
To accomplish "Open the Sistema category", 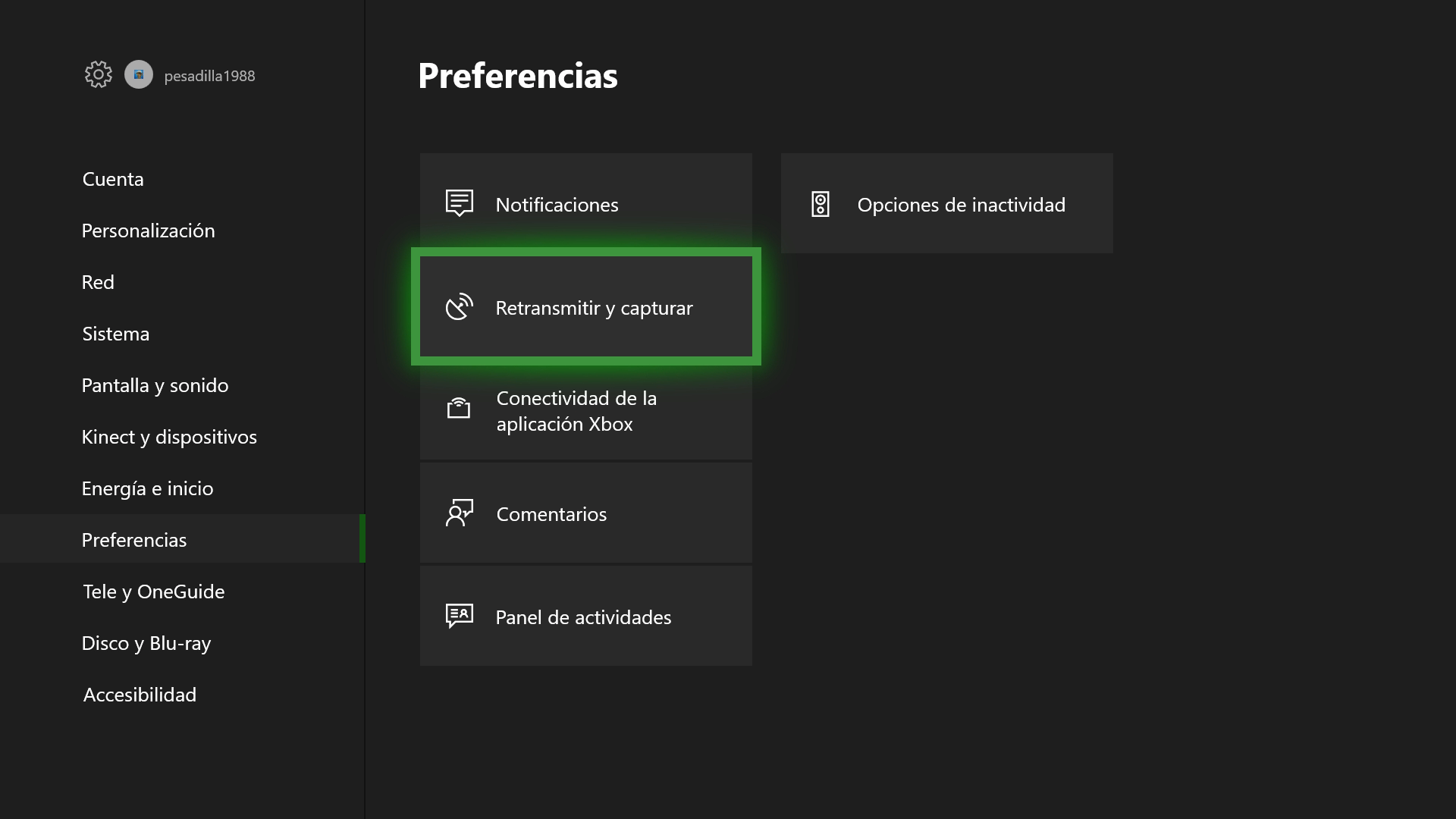I will pyautogui.click(x=116, y=334).
